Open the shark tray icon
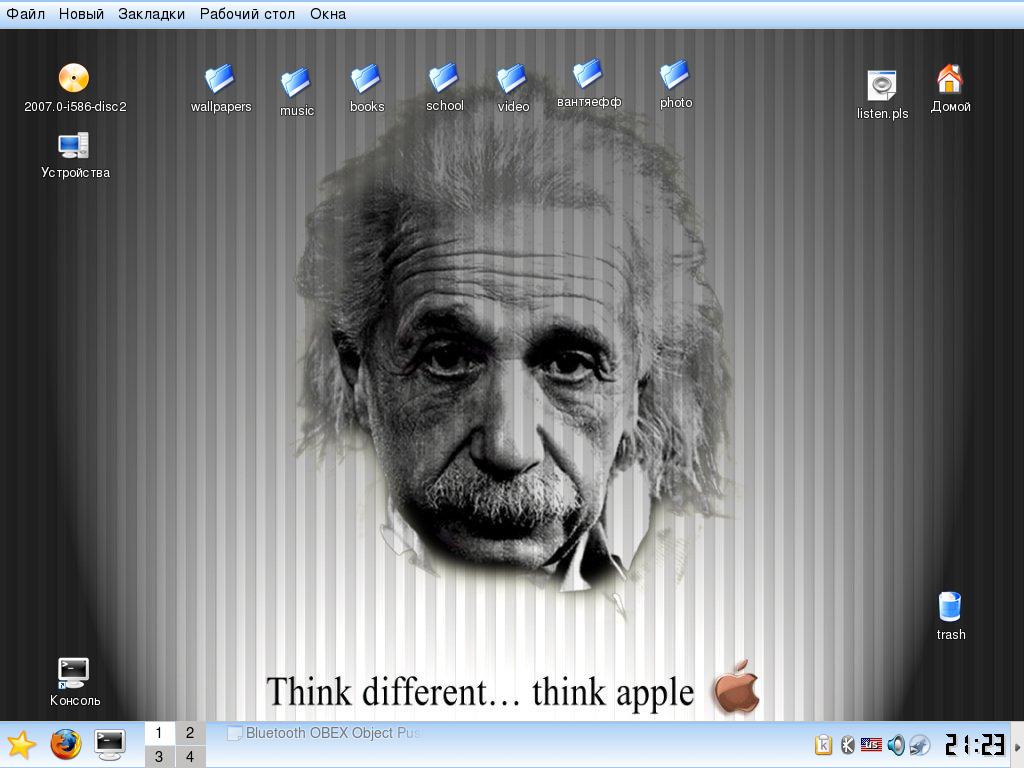This screenshot has width=1024, height=768. click(x=920, y=744)
